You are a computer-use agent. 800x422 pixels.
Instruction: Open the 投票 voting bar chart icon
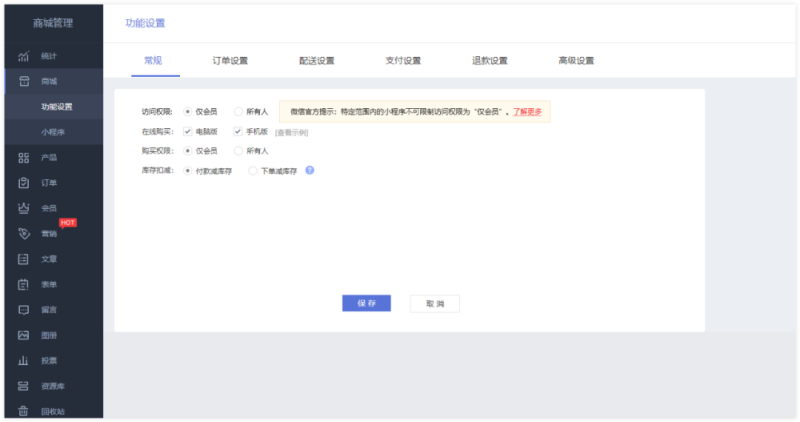click(x=23, y=360)
